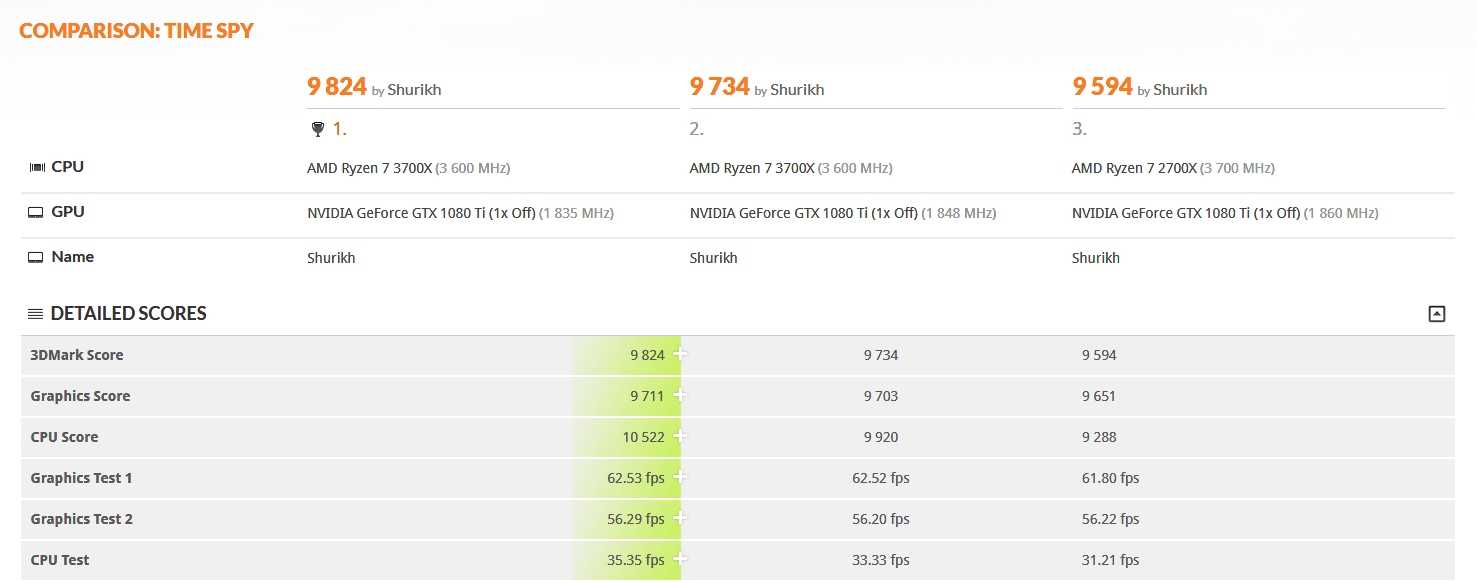Open Shurikh profile beside 9 734 score
The image size is (1477, 582).
click(x=797, y=90)
